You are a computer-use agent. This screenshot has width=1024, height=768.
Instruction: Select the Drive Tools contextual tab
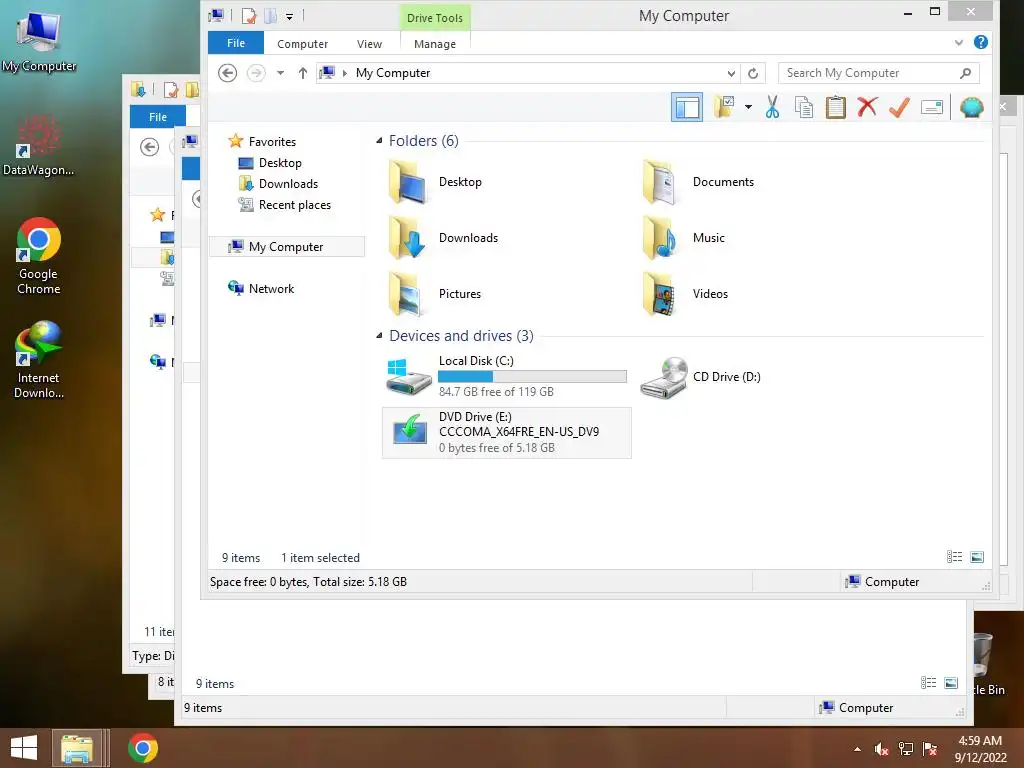[435, 18]
